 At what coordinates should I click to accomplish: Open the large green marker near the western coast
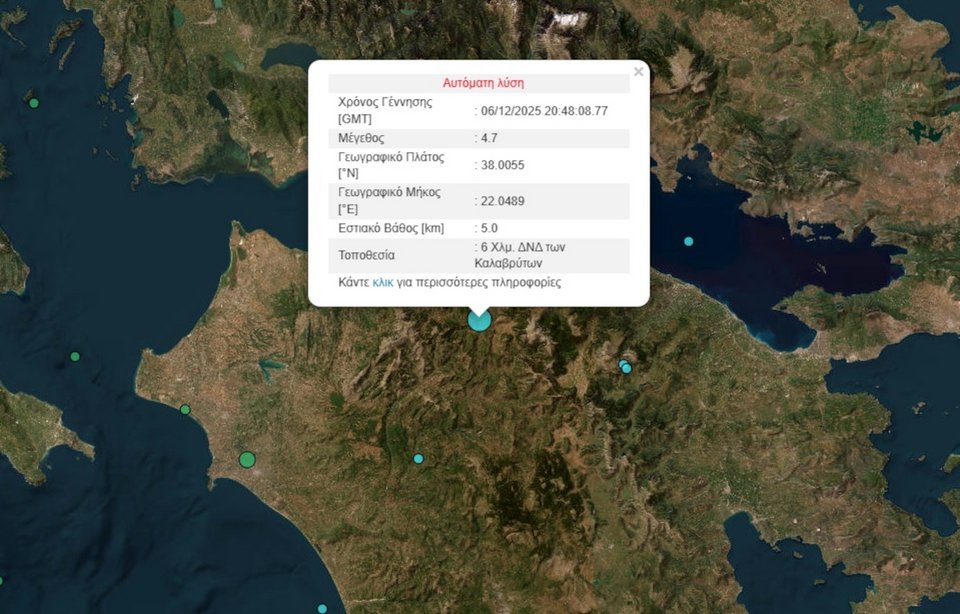pyautogui.click(x=247, y=460)
